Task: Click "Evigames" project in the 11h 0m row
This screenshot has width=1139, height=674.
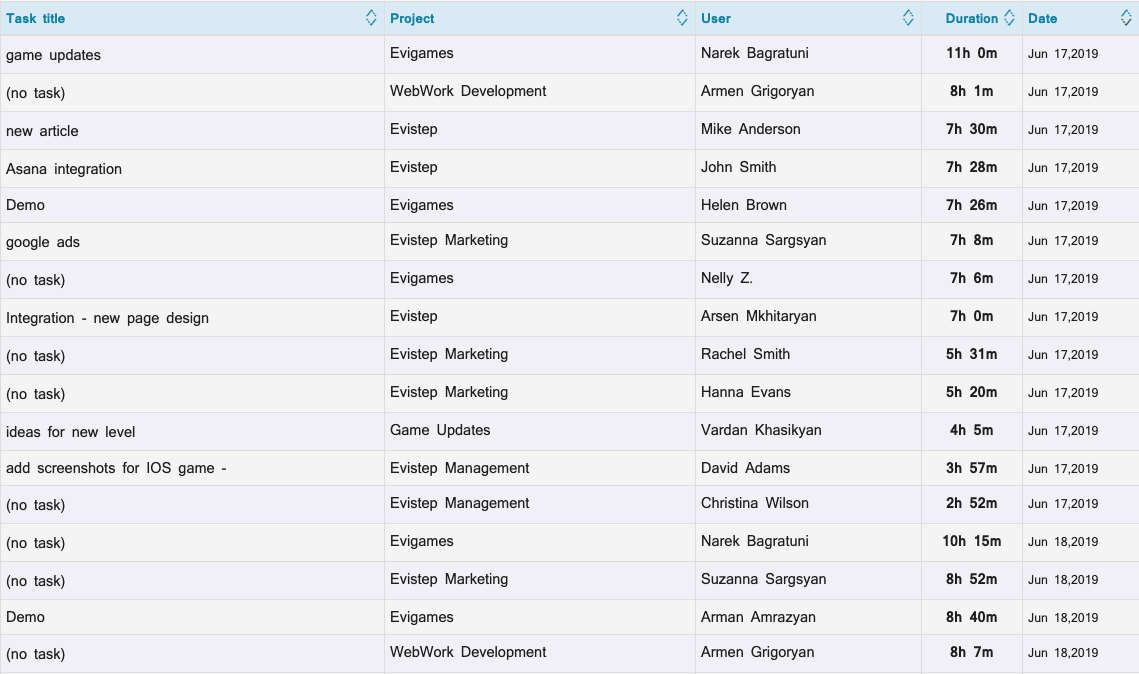Action: click(421, 54)
